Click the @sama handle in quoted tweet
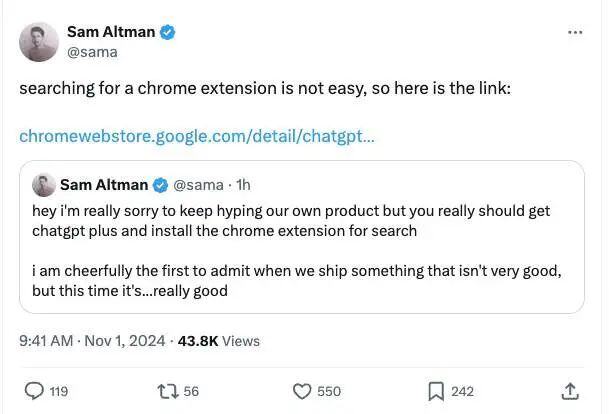The height and width of the screenshot is (414, 609). coord(198,185)
